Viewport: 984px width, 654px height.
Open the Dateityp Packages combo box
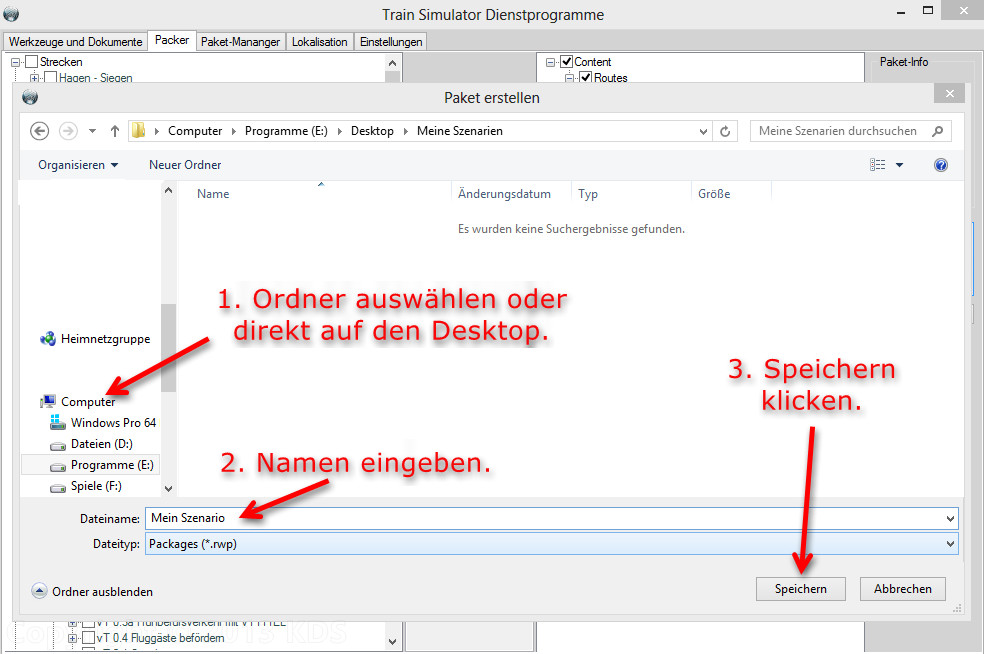552,544
